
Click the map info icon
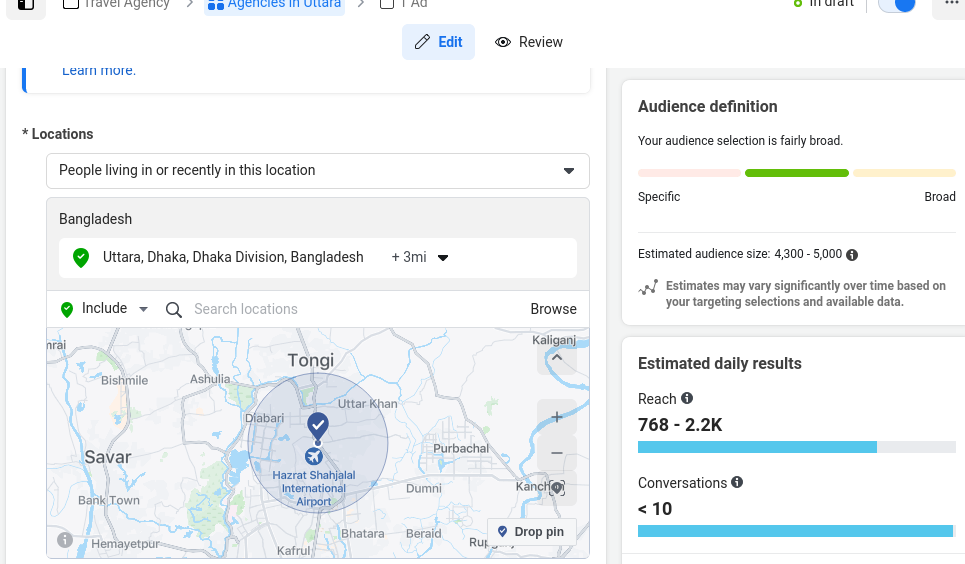(x=65, y=540)
